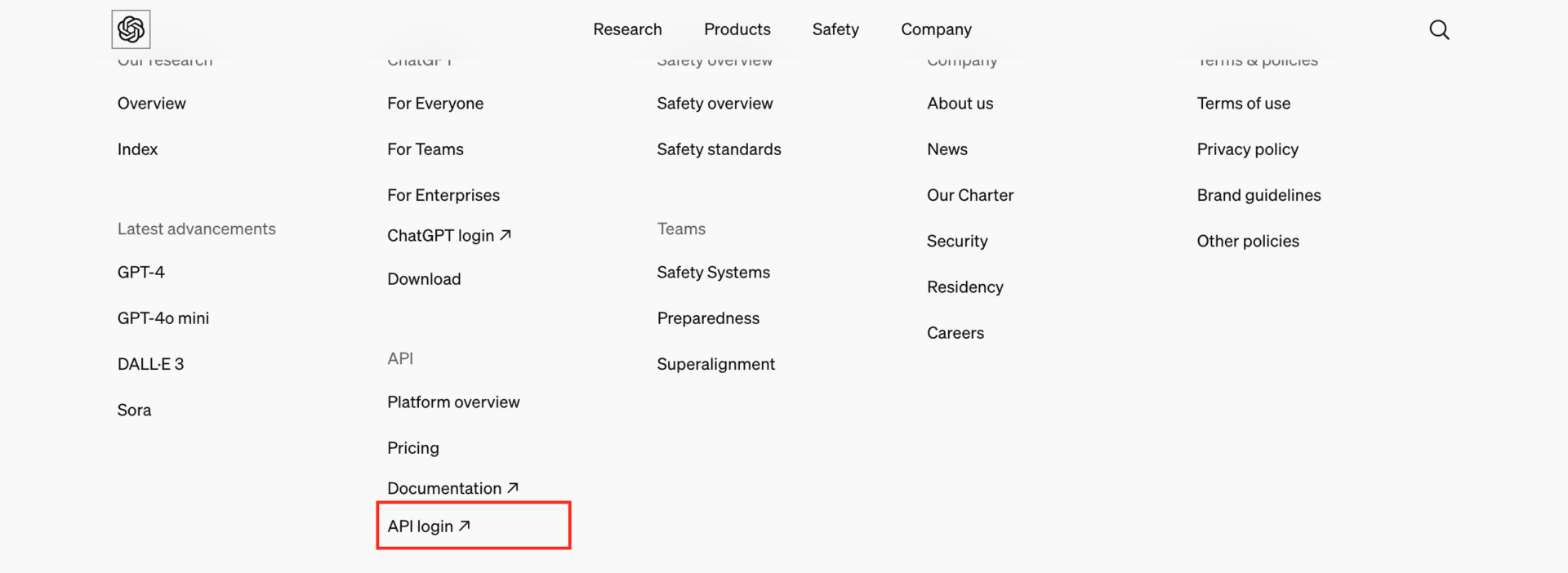Open Brand guidelines link
Image resolution: width=1568 pixels, height=573 pixels.
[x=1258, y=195]
